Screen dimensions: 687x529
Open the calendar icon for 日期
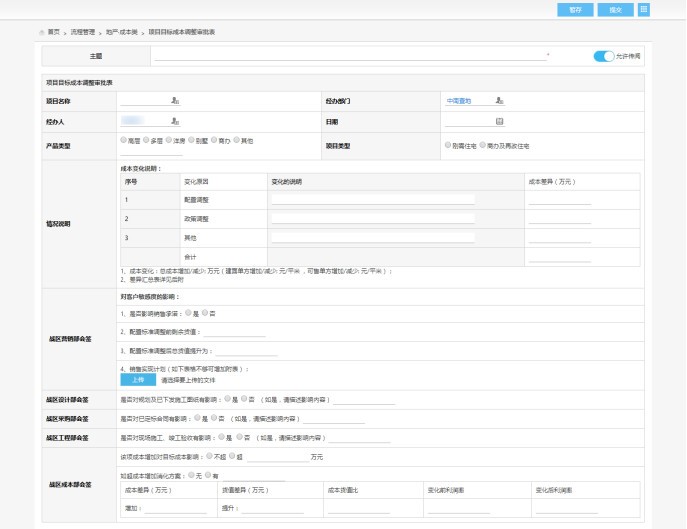coord(499,122)
